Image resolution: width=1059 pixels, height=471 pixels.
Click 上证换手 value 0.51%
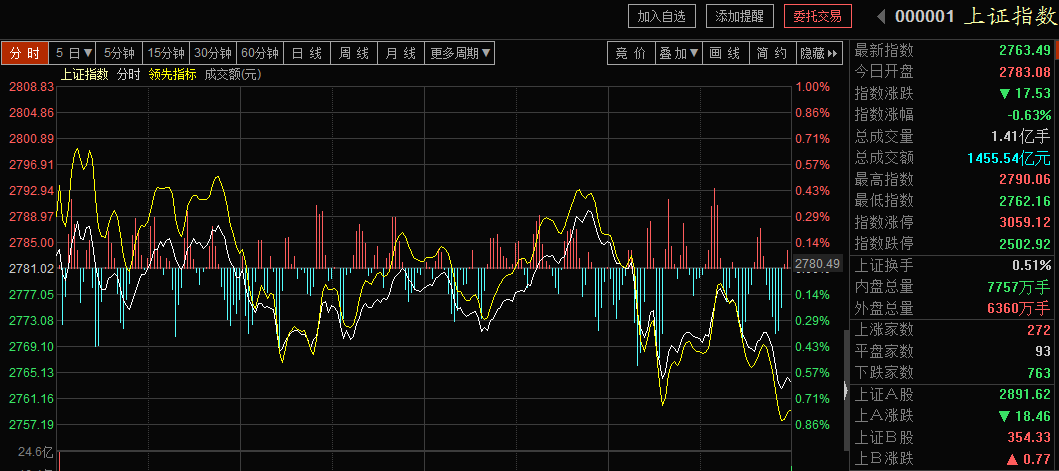tap(1031, 266)
